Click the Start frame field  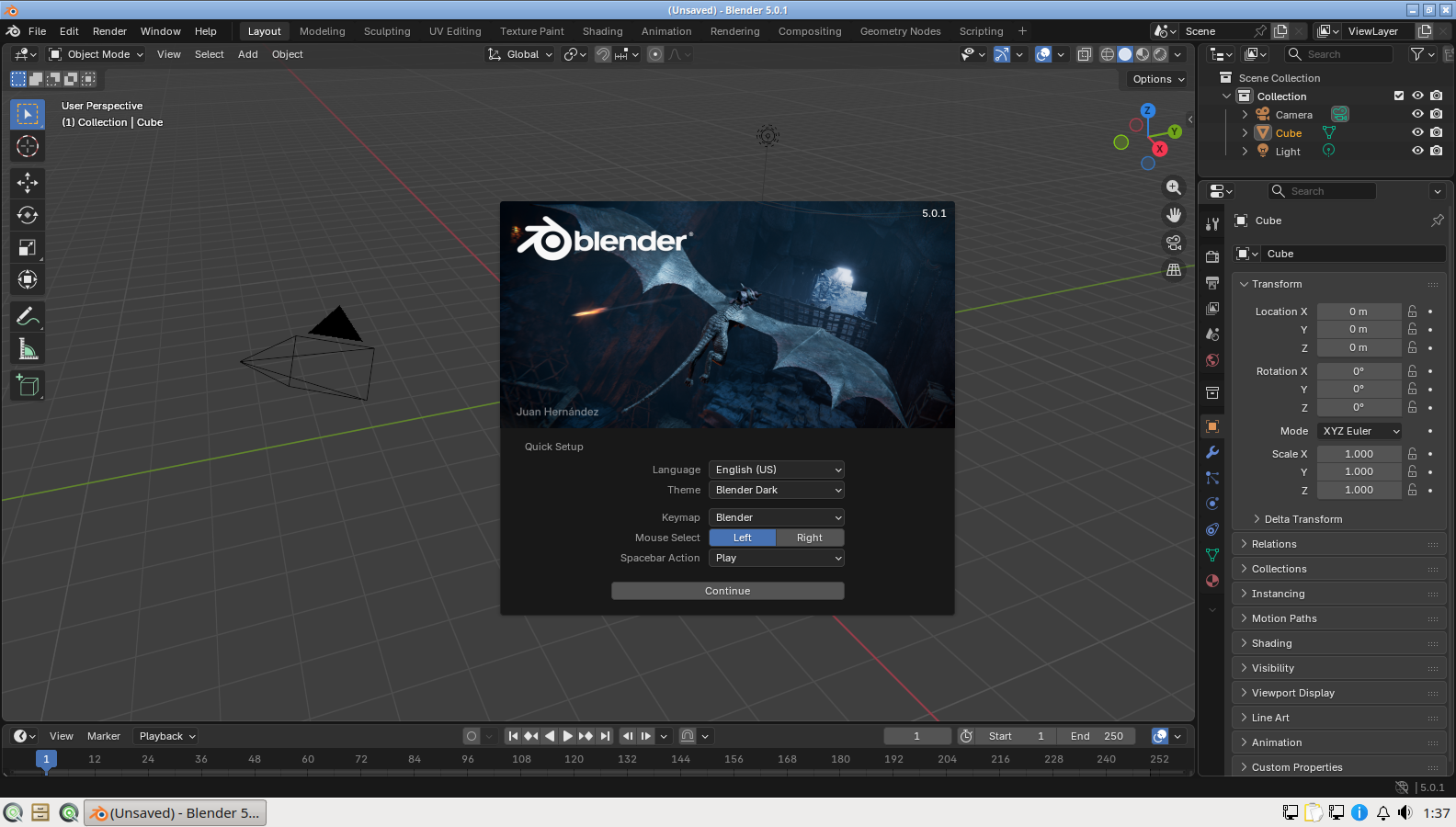click(1016, 736)
